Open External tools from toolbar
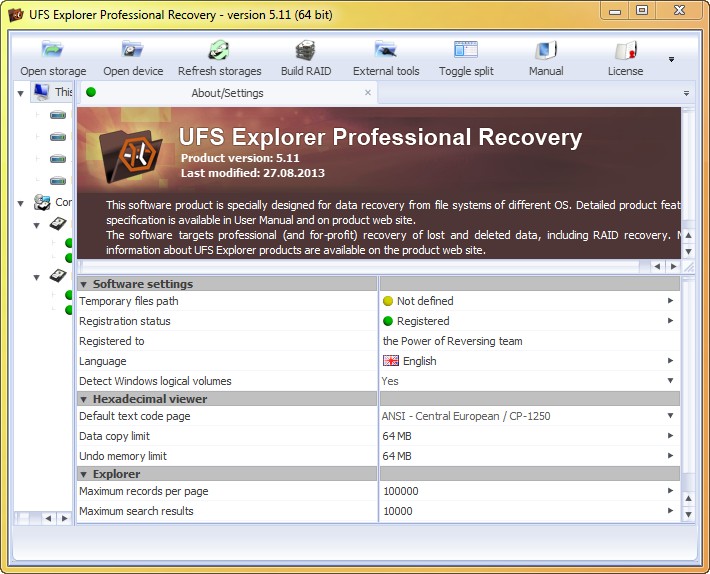The width and height of the screenshot is (710, 574). click(386, 50)
